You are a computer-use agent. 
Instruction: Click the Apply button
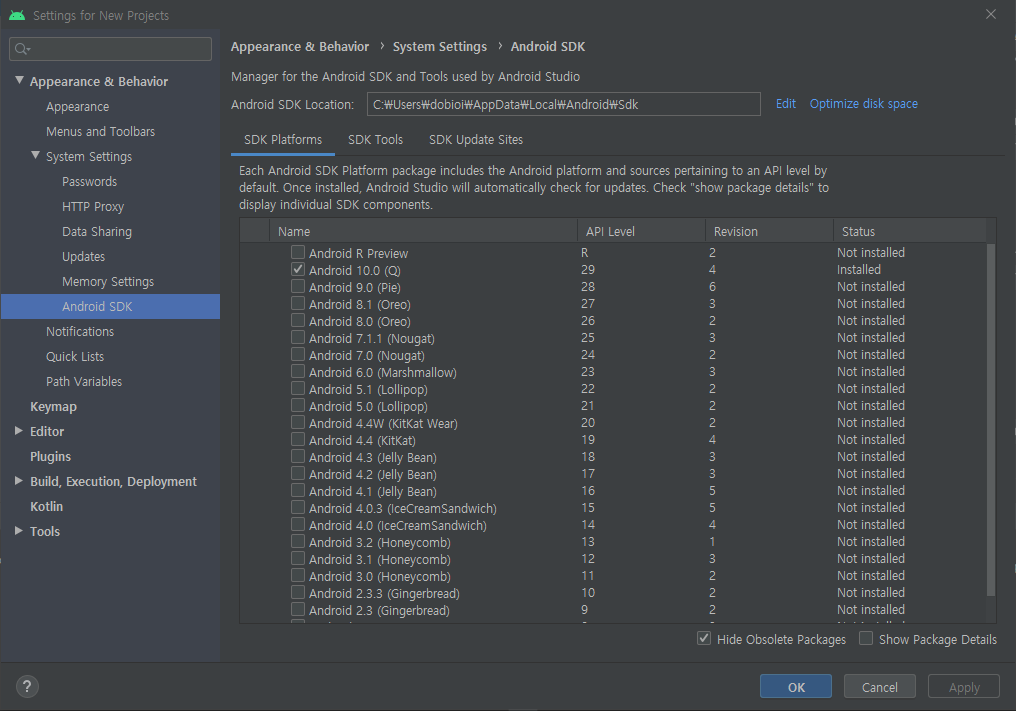pyautogui.click(x=964, y=687)
